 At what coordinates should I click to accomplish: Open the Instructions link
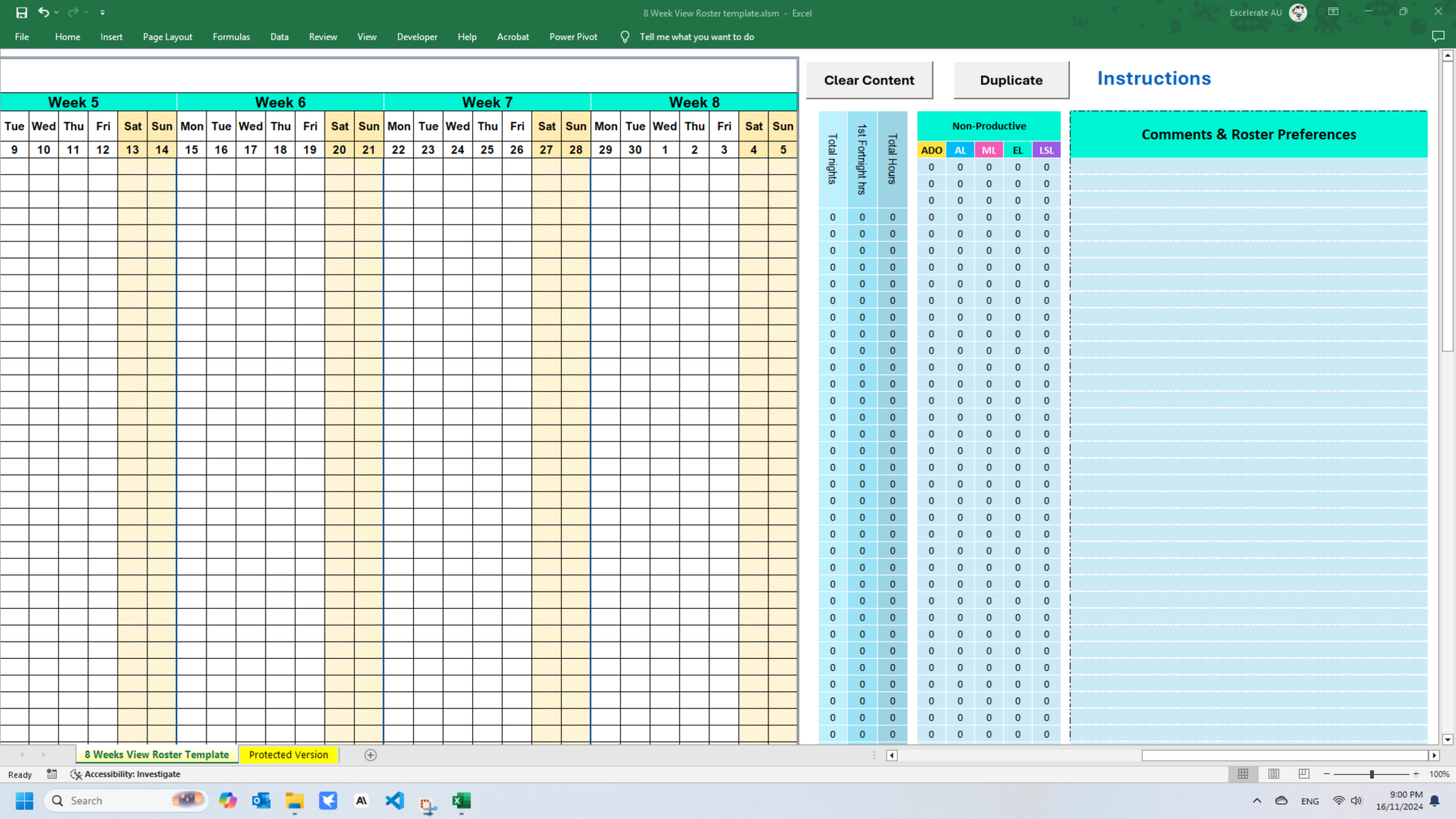(1153, 79)
